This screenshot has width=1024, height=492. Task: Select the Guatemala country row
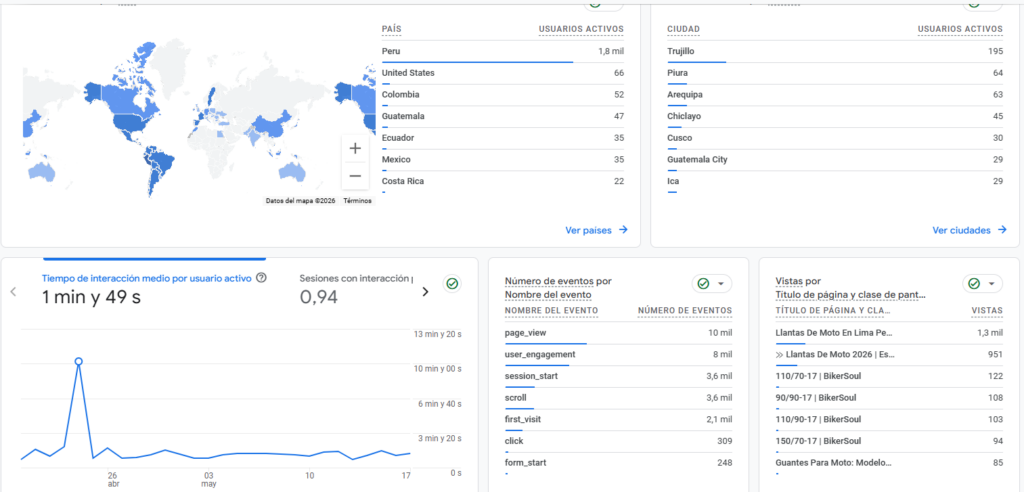pos(503,116)
